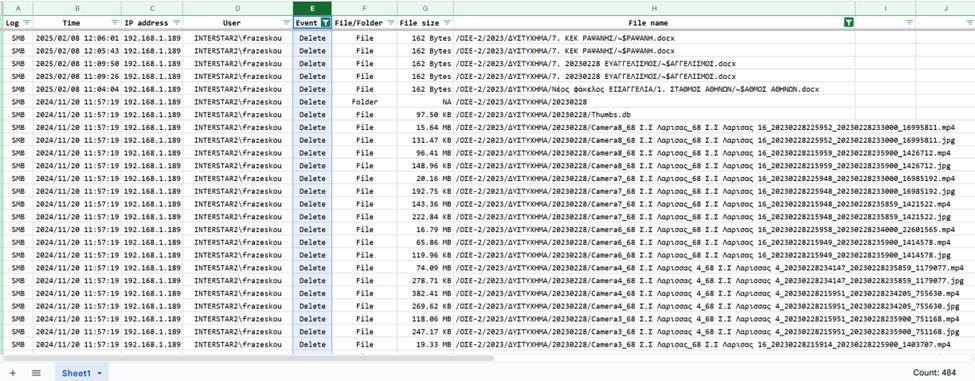Screen dimensions: 975x381
Task: Open the active green Event filter icon
Action: (325, 22)
